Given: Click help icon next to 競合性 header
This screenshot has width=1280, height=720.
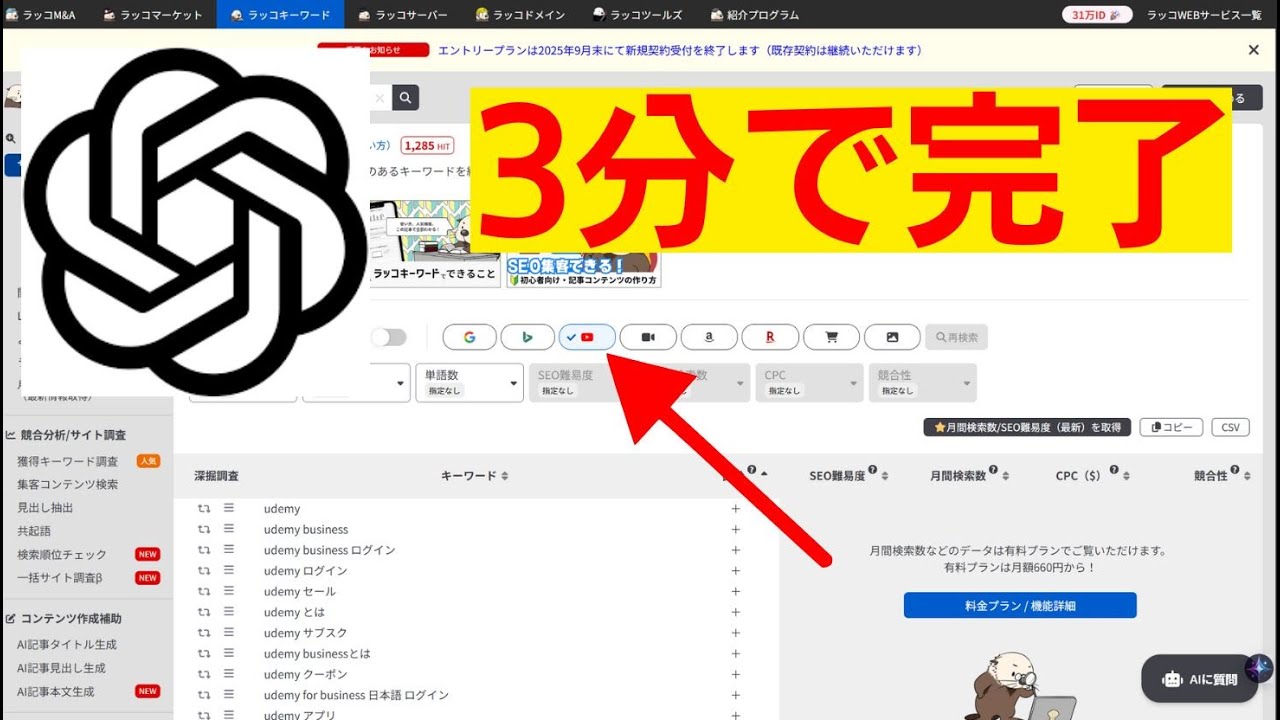Looking at the screenshot, I should 1235,470.
